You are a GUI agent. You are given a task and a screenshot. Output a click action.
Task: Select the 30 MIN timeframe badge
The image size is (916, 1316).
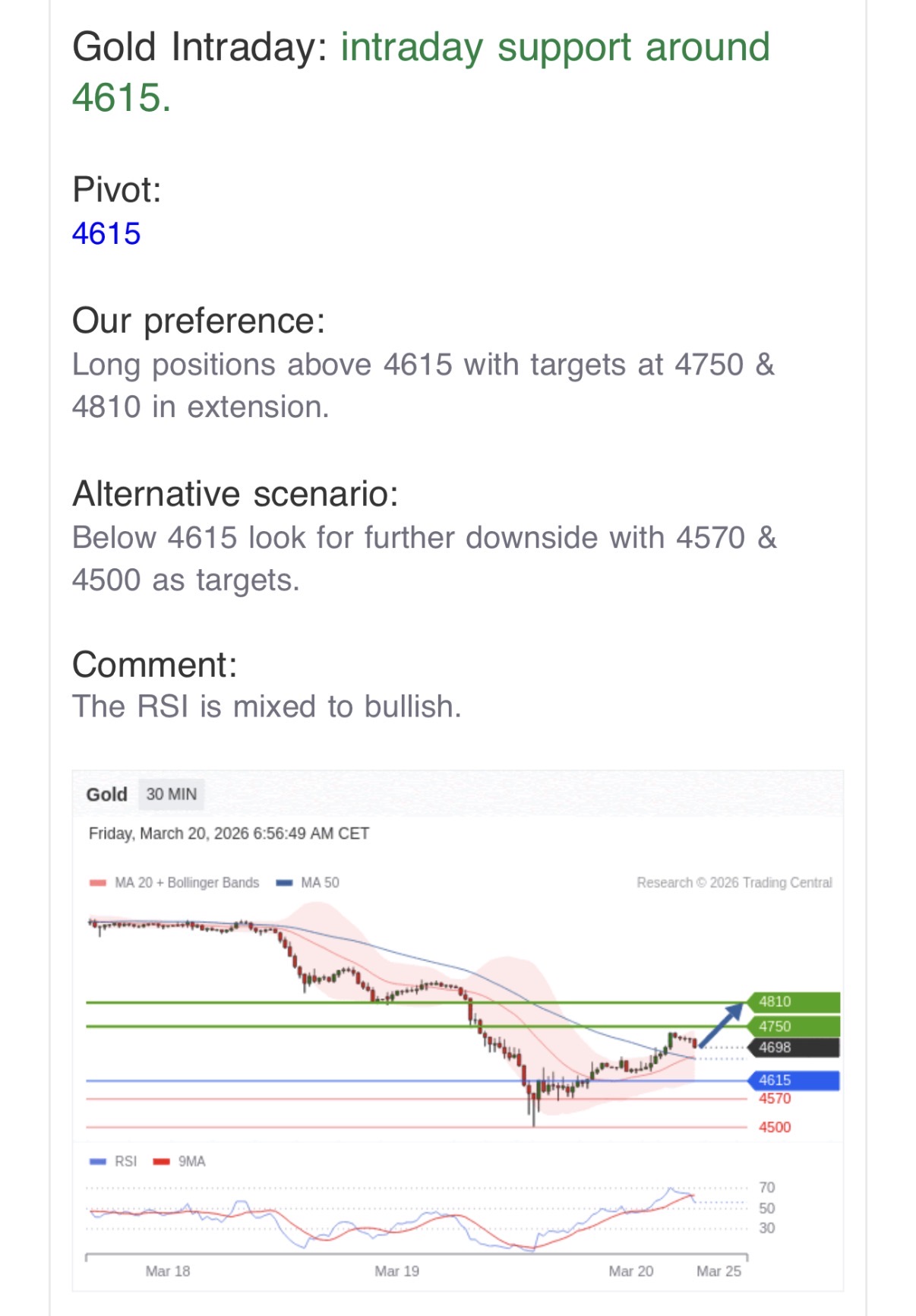[172, 794]
